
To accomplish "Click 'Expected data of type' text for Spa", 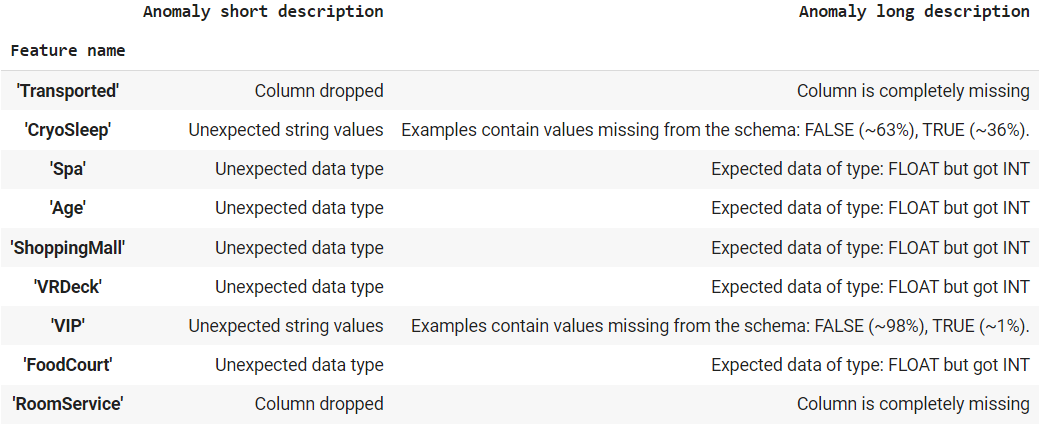I will pos(870,169).
